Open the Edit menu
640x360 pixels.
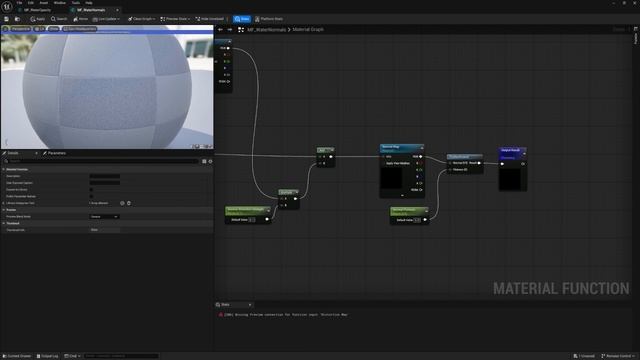(x=31, y=3)
